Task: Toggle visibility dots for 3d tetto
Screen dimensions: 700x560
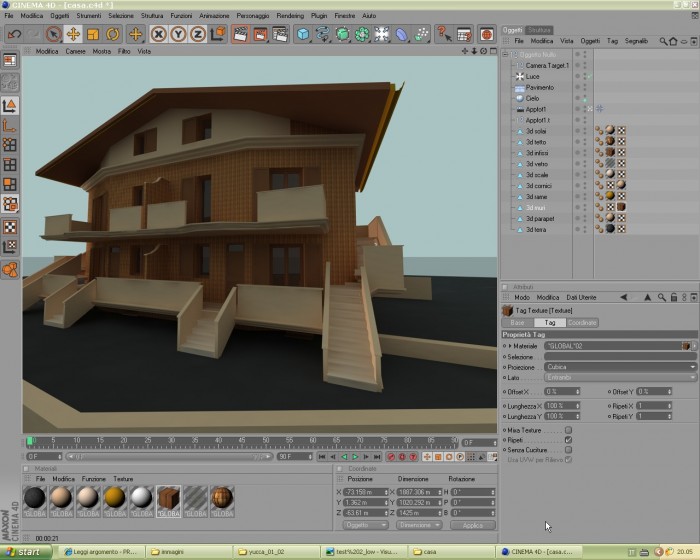Action: [585, 142]
